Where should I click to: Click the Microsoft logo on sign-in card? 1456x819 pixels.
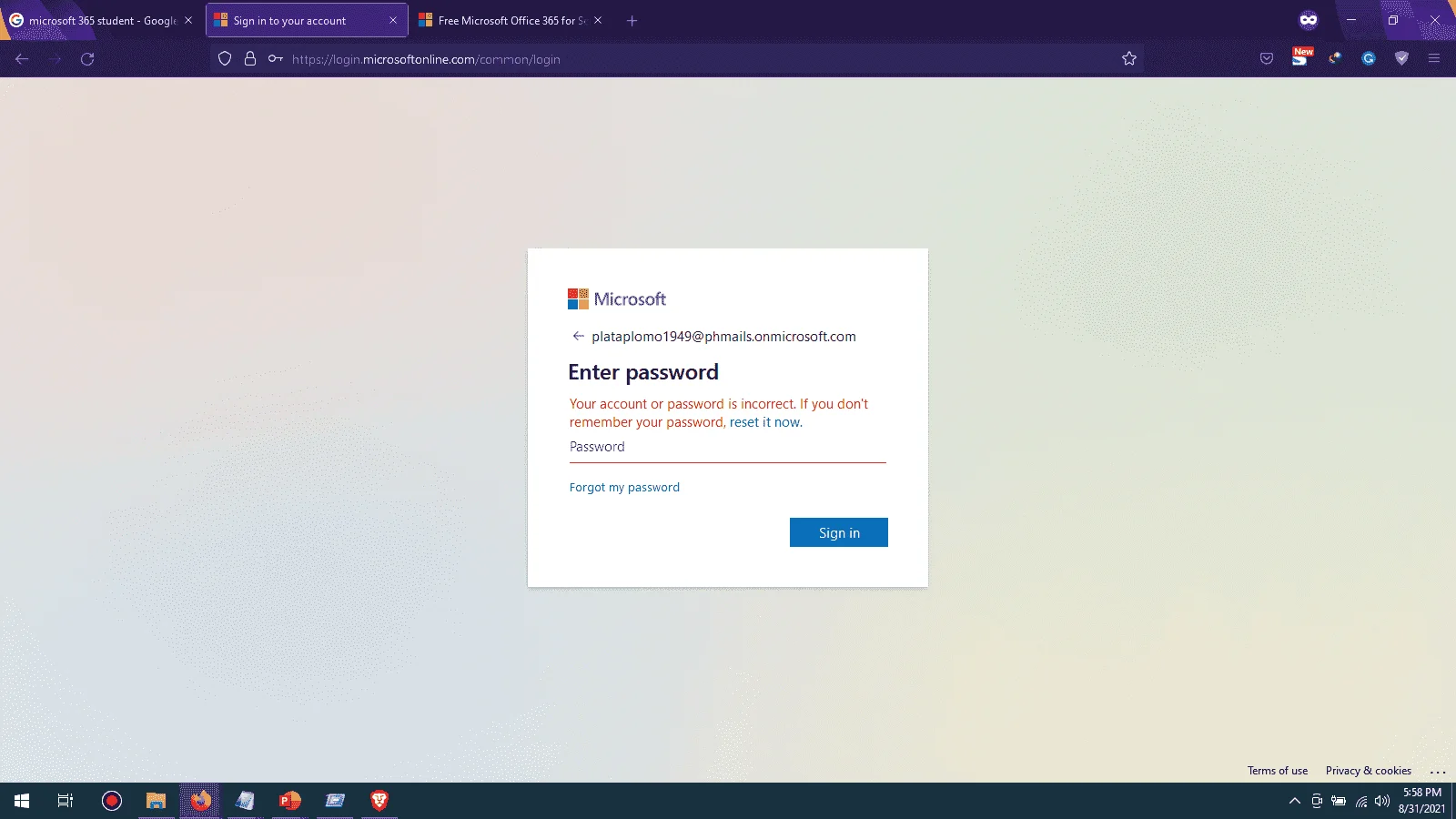(617, 298)
